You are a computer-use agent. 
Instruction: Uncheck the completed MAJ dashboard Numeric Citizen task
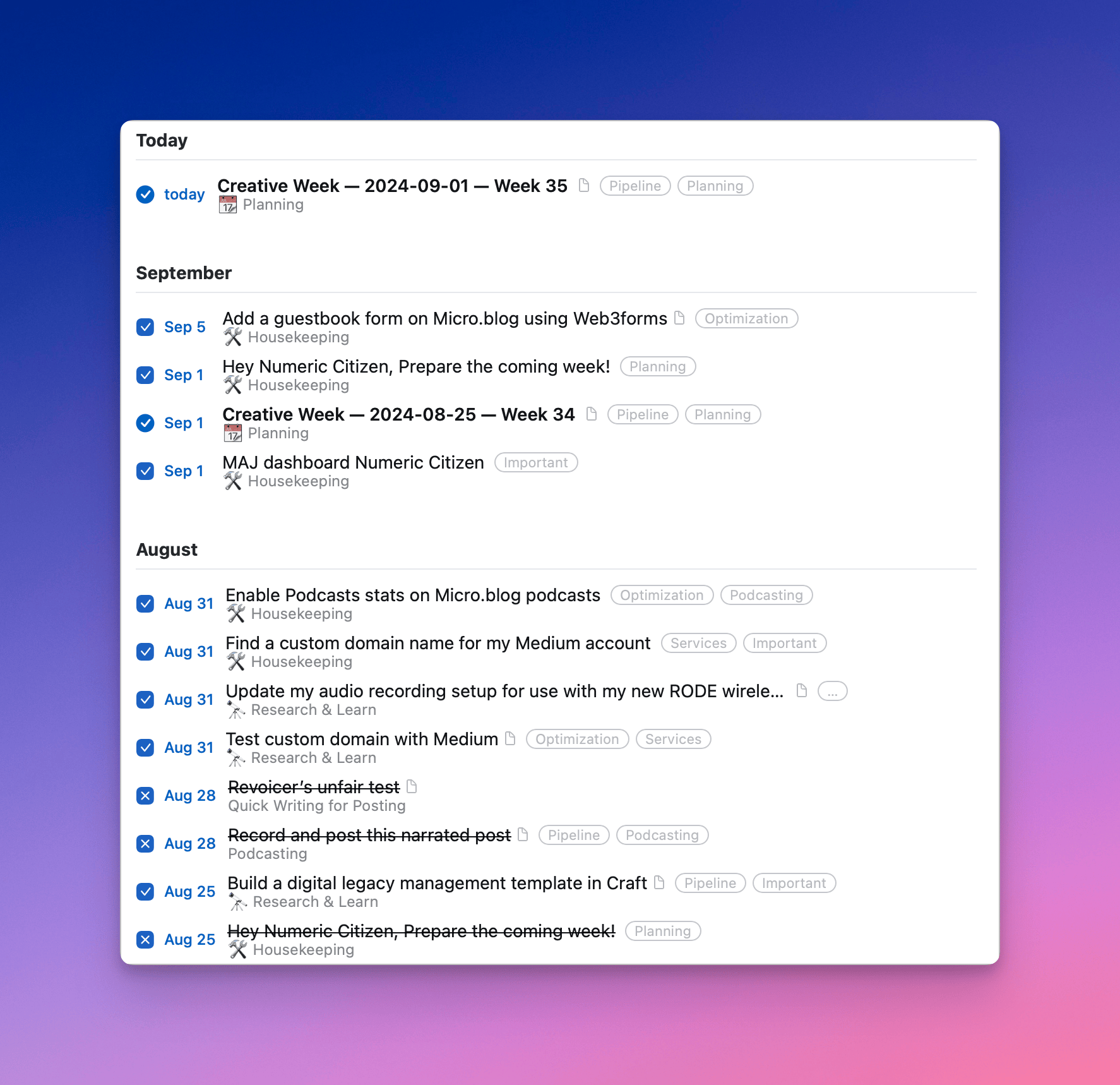pyautogui.click(x=146, y=471)
